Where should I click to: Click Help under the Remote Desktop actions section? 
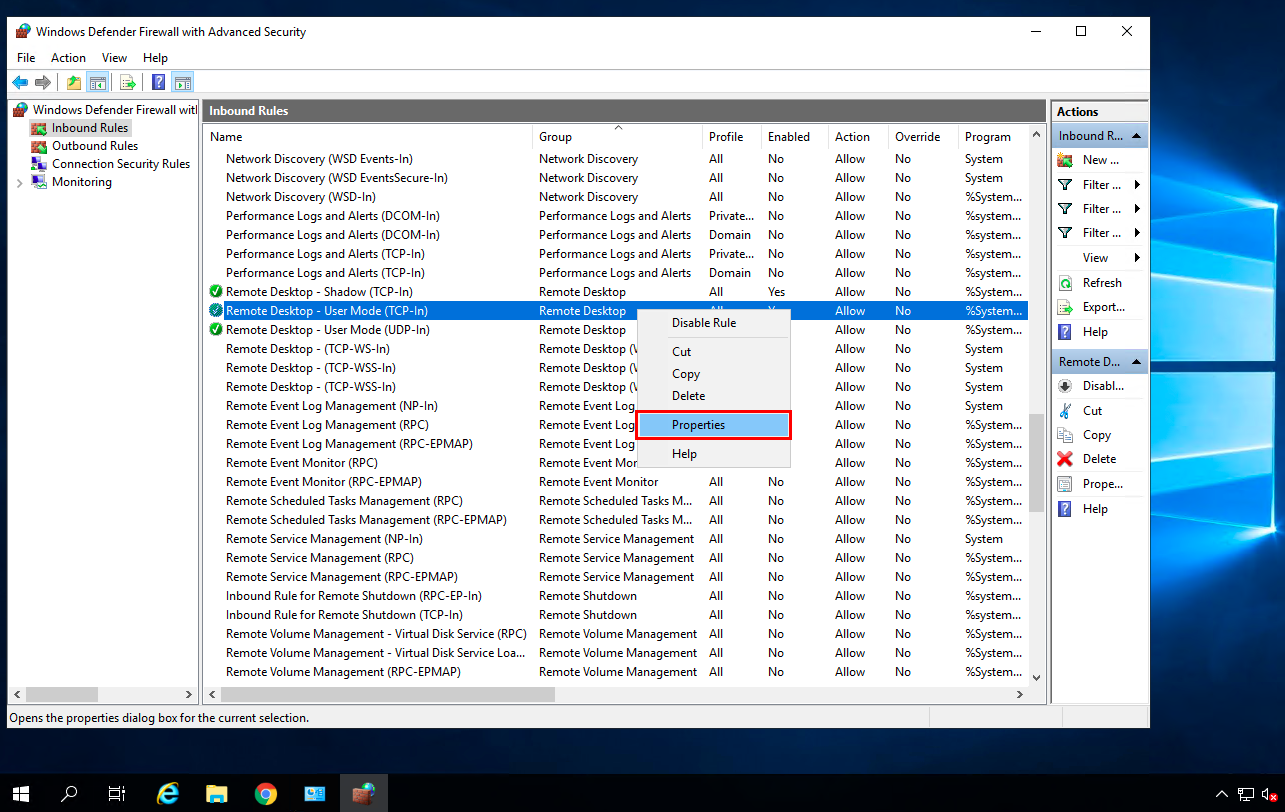tap(1095, 509)
